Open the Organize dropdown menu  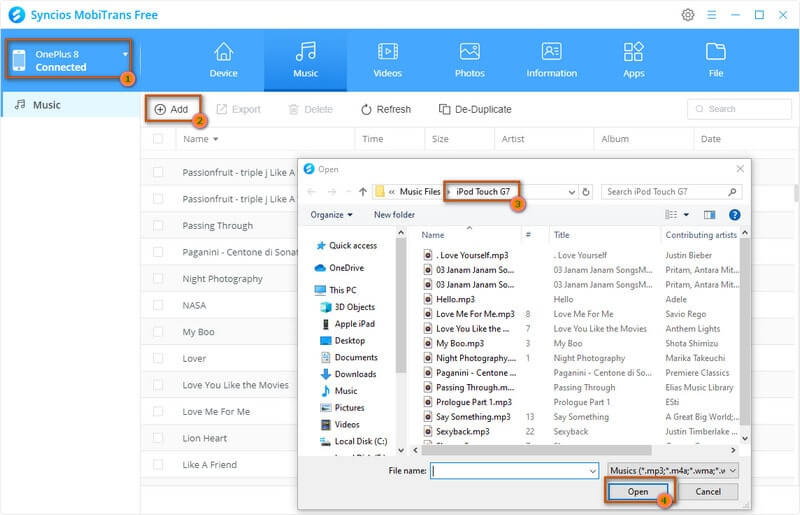(x=331, y=215)
